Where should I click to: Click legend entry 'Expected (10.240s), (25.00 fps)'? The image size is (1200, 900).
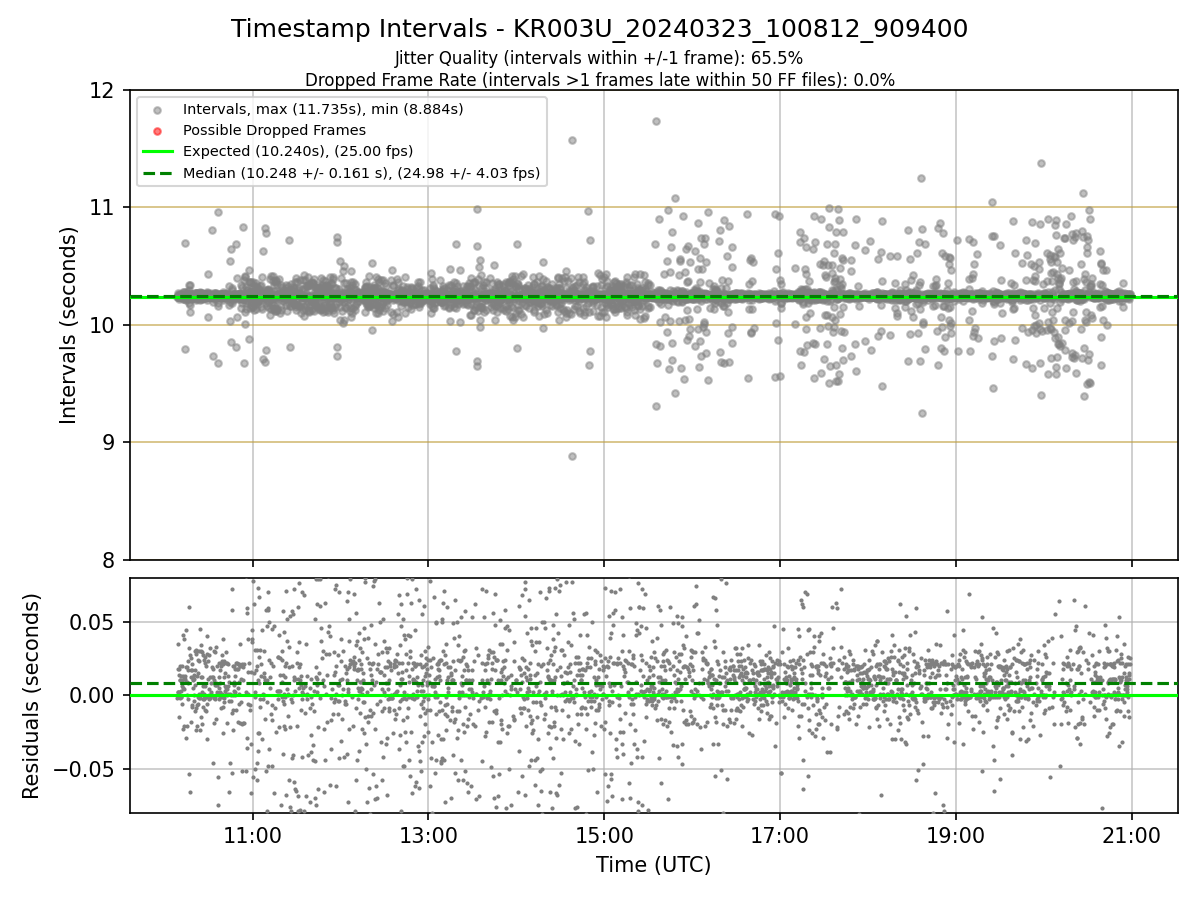click(x=298, y=151)
